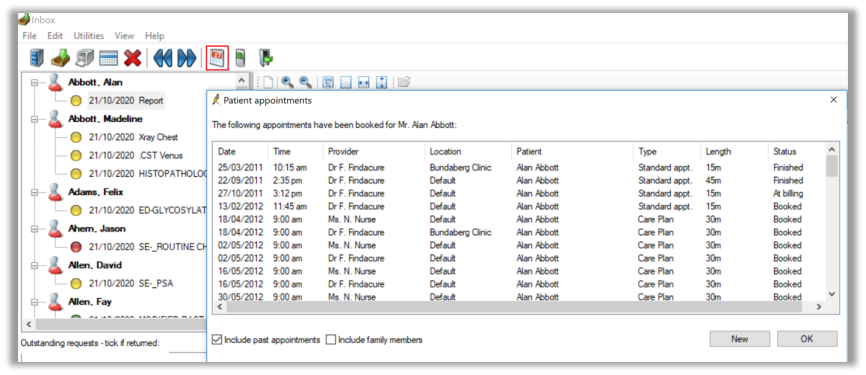
Task: Click the printer icon in Inbox toolbar
Action: [x=85, y=57]
